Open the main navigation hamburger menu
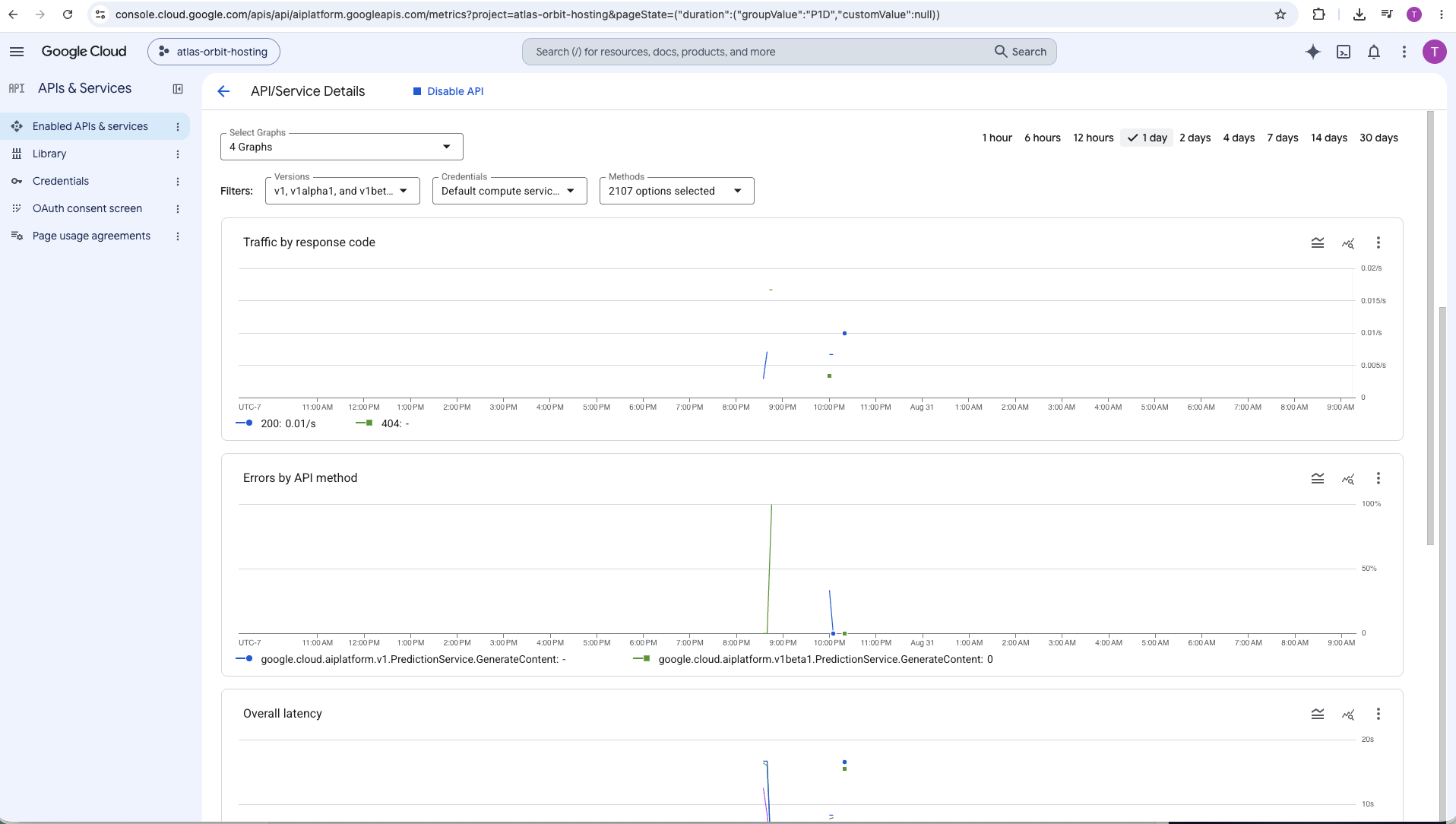This screenshot has height=824, width=1456. click(17, 52)
